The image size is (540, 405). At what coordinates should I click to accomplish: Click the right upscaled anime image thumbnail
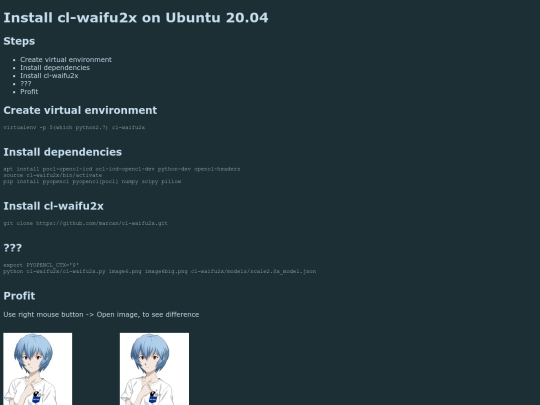click(x=154, y=369)
